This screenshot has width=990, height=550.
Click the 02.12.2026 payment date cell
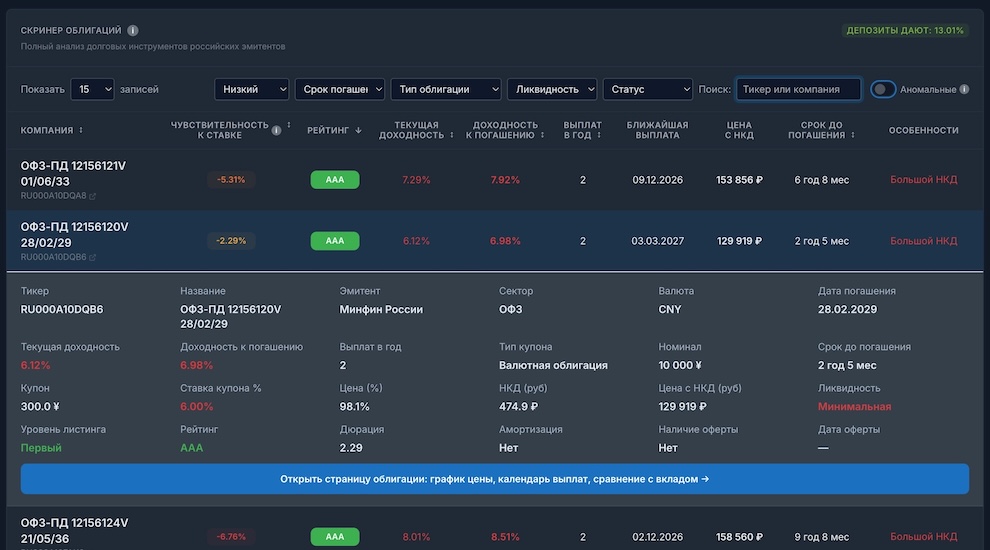[657, 537]
